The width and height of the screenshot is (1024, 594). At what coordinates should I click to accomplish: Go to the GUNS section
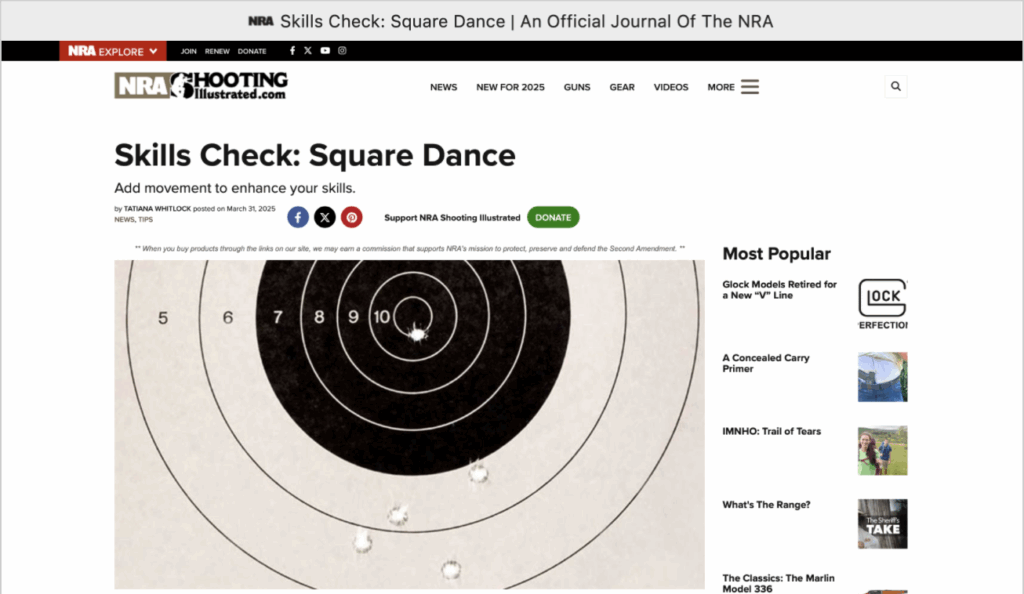pyautogui.click(x=577, y=87)
